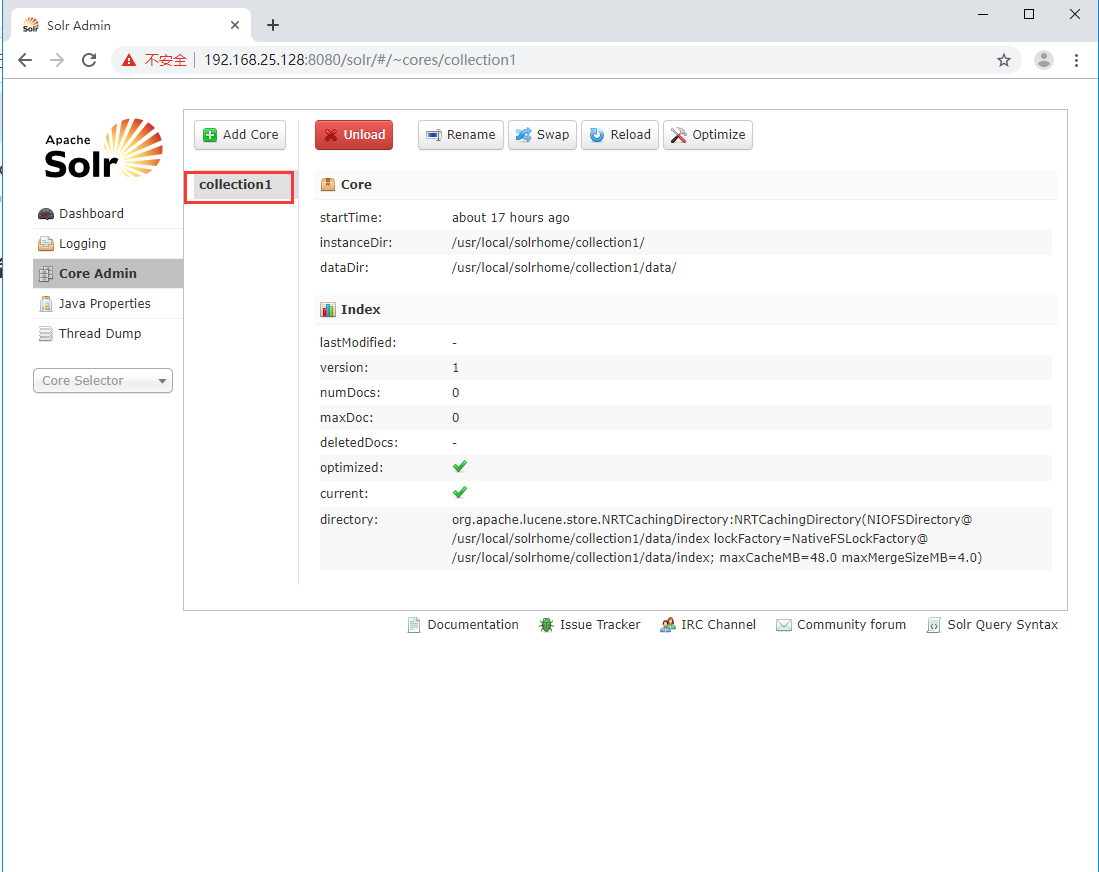Expand the Core Selector dropdown
The width and height of the screenshot is (1099, 872).
pos(103,381)
